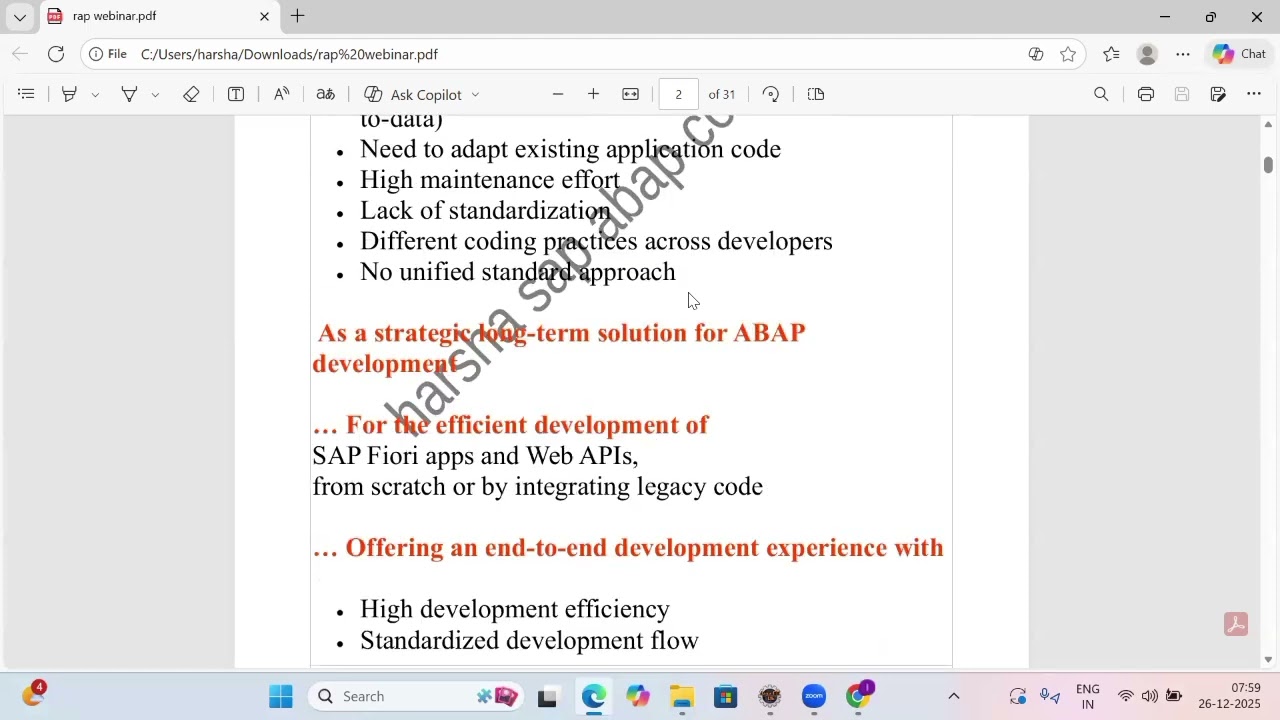Open Copilot app from taskbar
Screen dimensions: 1280x720
(x=638, y=697)
